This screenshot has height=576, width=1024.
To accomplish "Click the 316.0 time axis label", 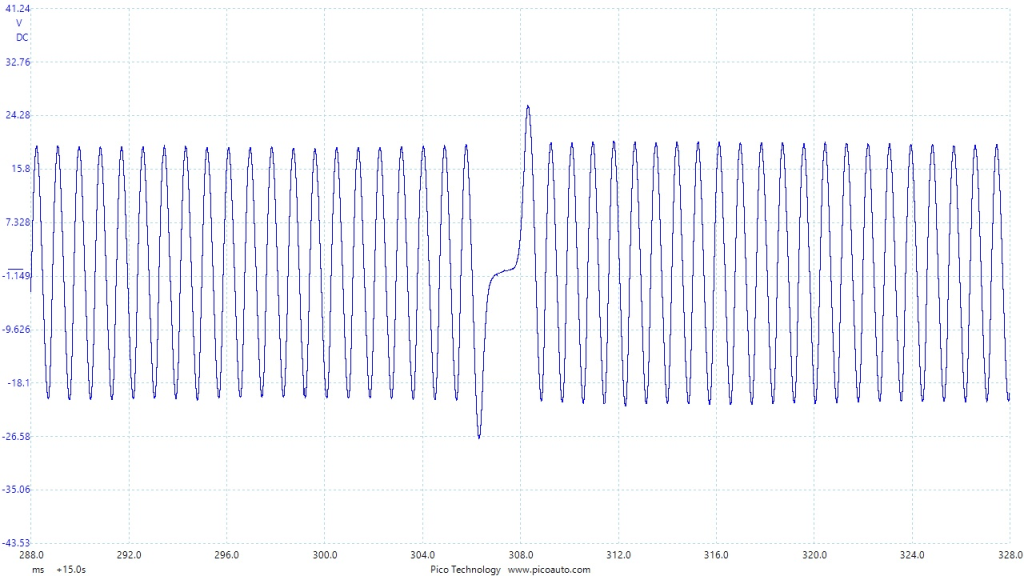I will [x=716, y=555].
